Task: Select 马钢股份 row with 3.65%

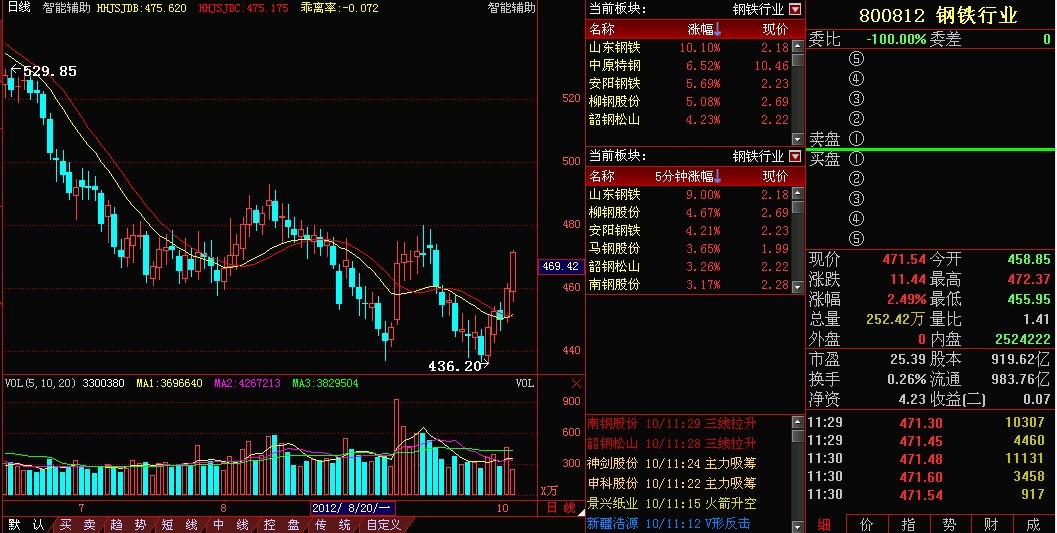Action: [x=688, y=249]
